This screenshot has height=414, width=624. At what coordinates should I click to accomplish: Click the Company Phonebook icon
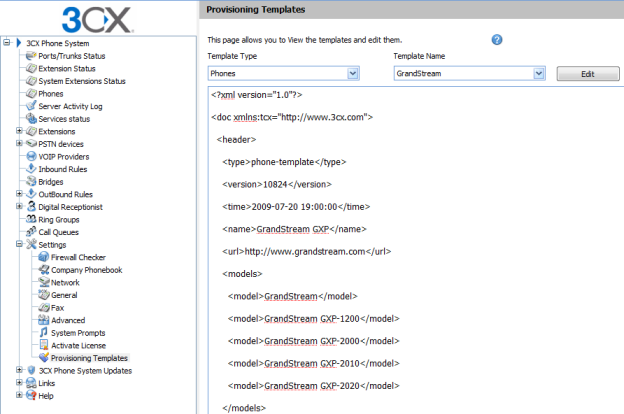click(44, 269)
